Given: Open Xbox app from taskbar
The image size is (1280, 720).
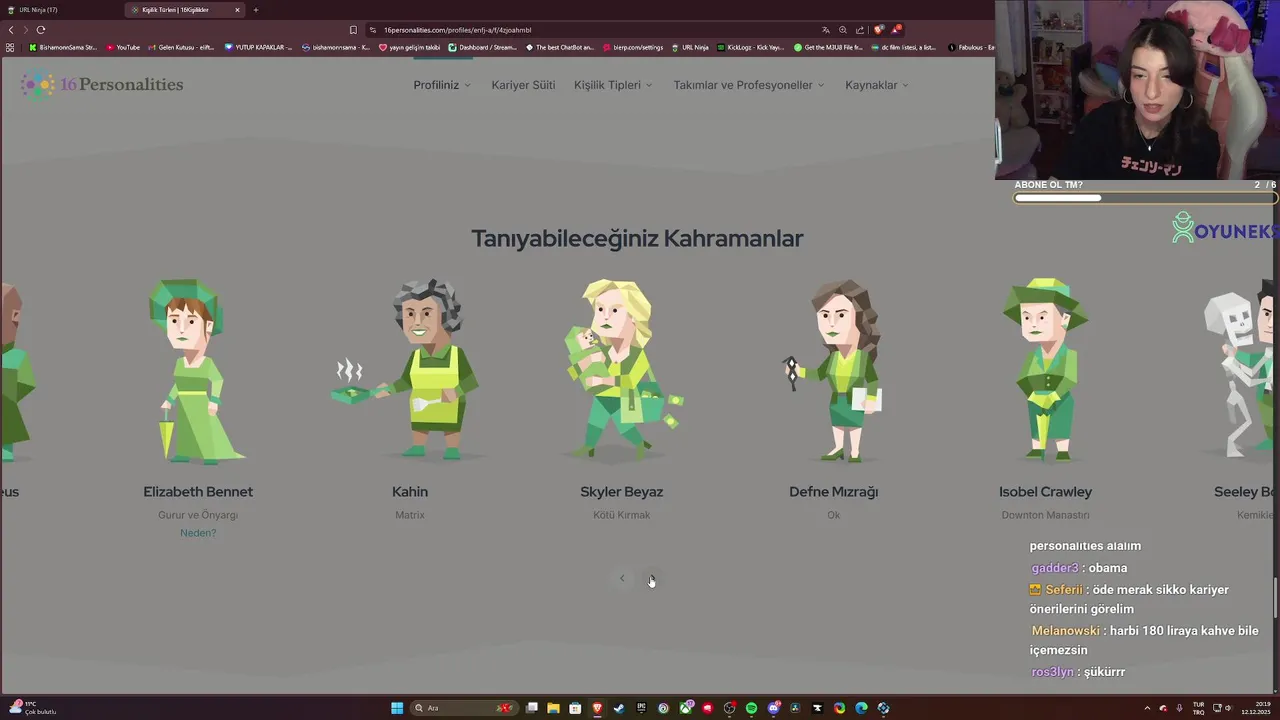Looking at the screenshot, I should pos(686,708).
